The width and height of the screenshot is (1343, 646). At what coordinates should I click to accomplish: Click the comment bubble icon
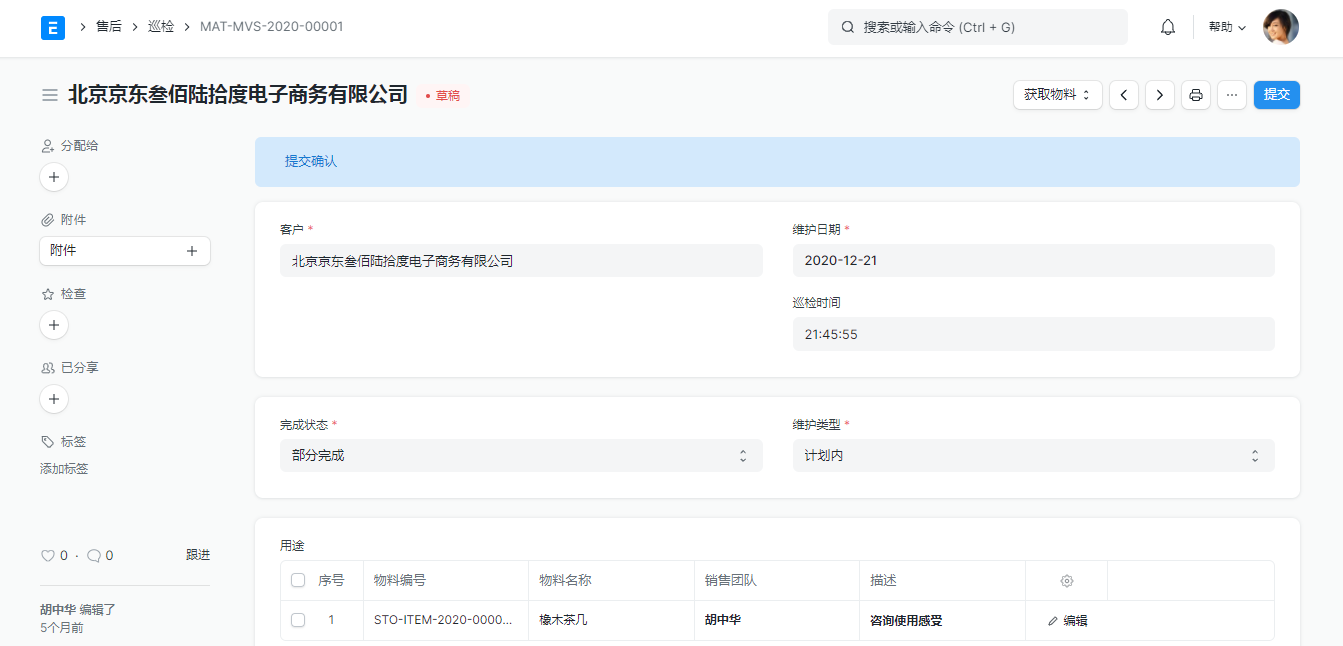tap(94, 555)
